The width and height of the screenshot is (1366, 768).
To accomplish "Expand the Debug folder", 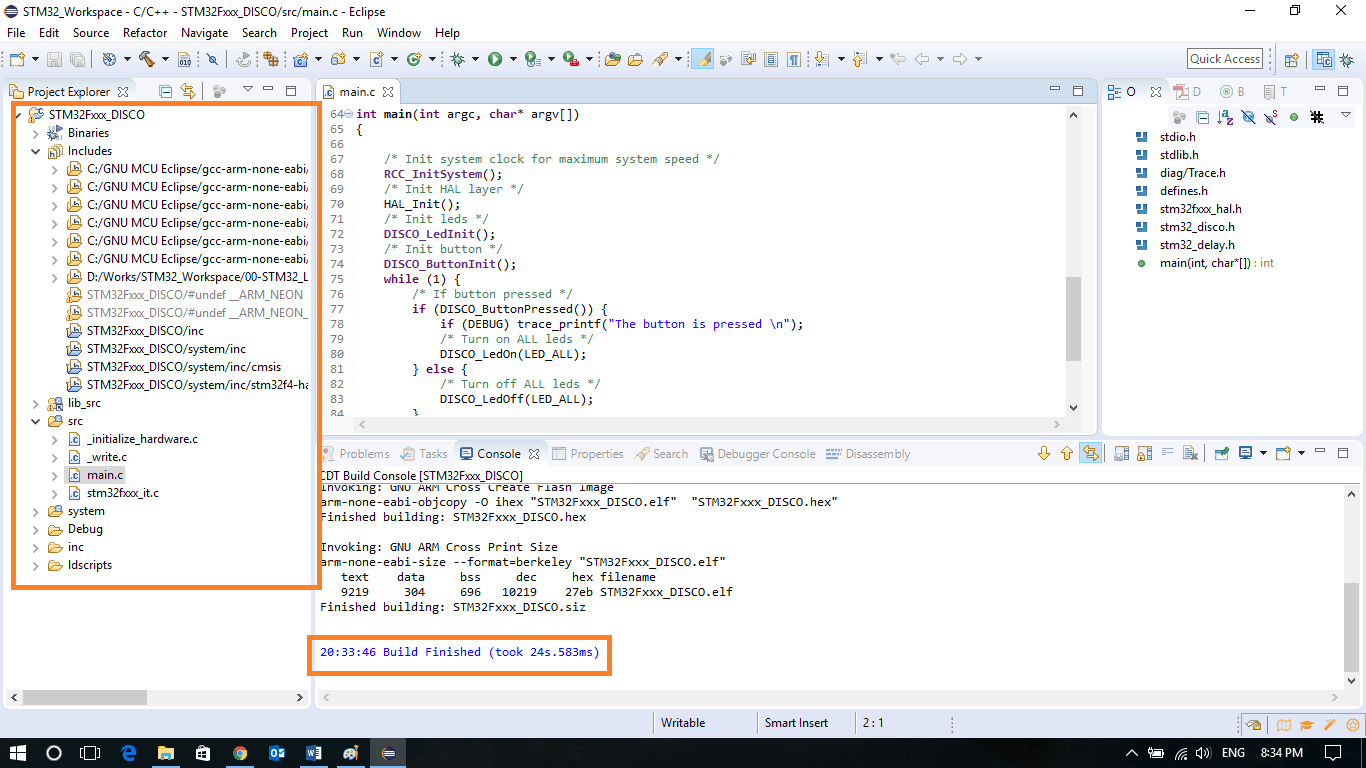I will click(x=36, y=529).
